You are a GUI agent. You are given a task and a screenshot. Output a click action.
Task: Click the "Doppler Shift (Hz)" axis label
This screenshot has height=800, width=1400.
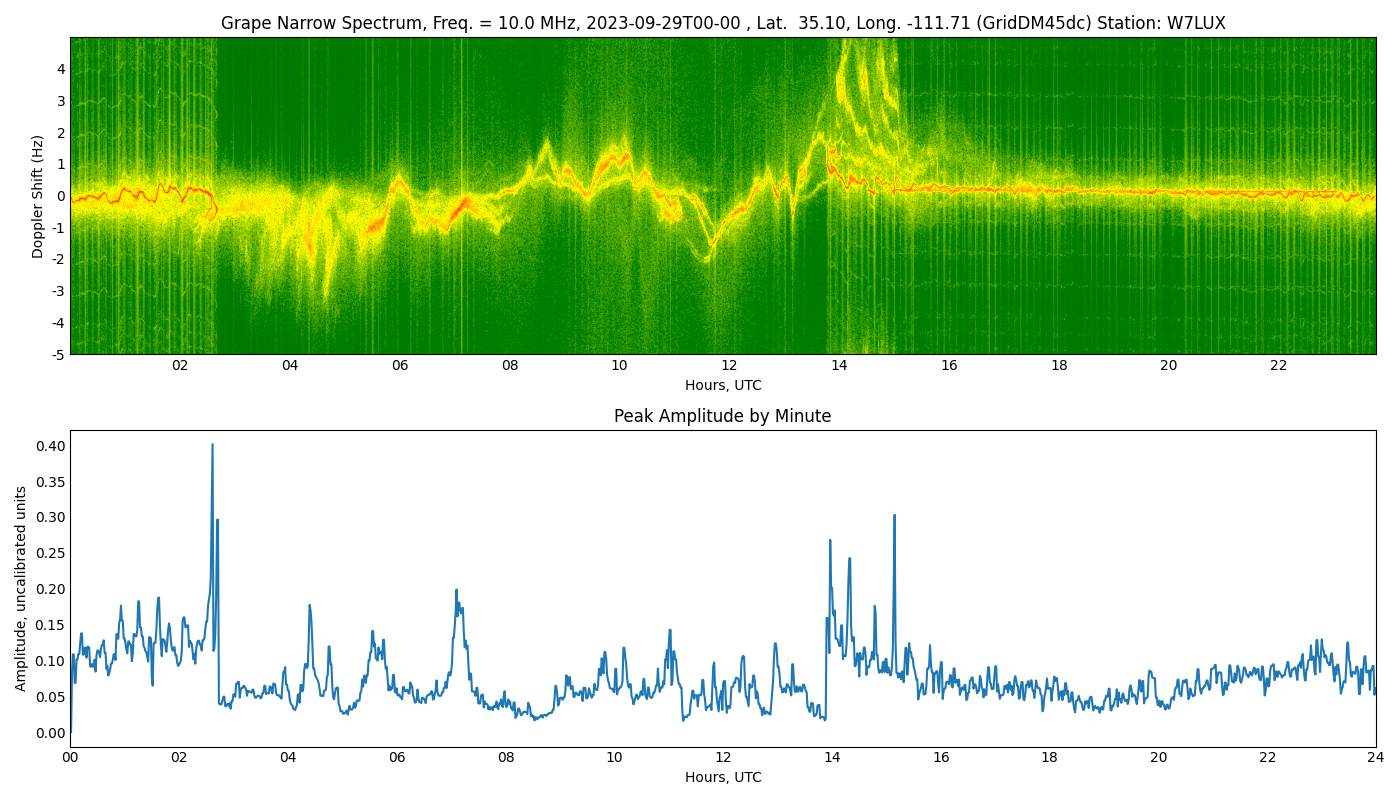(x=38, y=196)
